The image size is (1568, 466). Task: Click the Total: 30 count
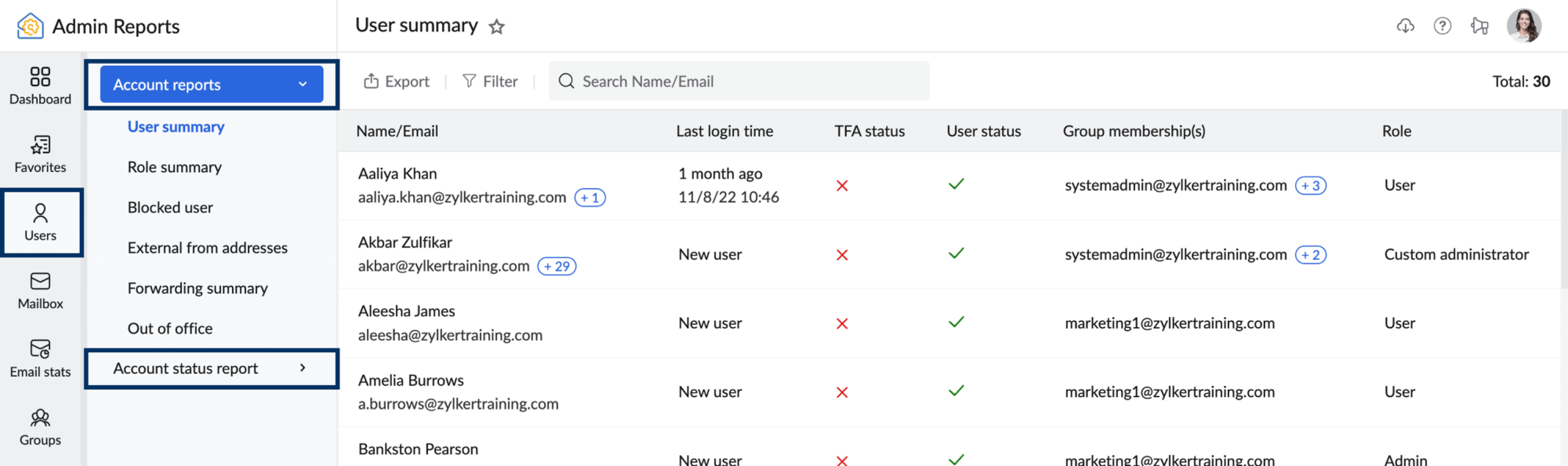click(1520, 81)
